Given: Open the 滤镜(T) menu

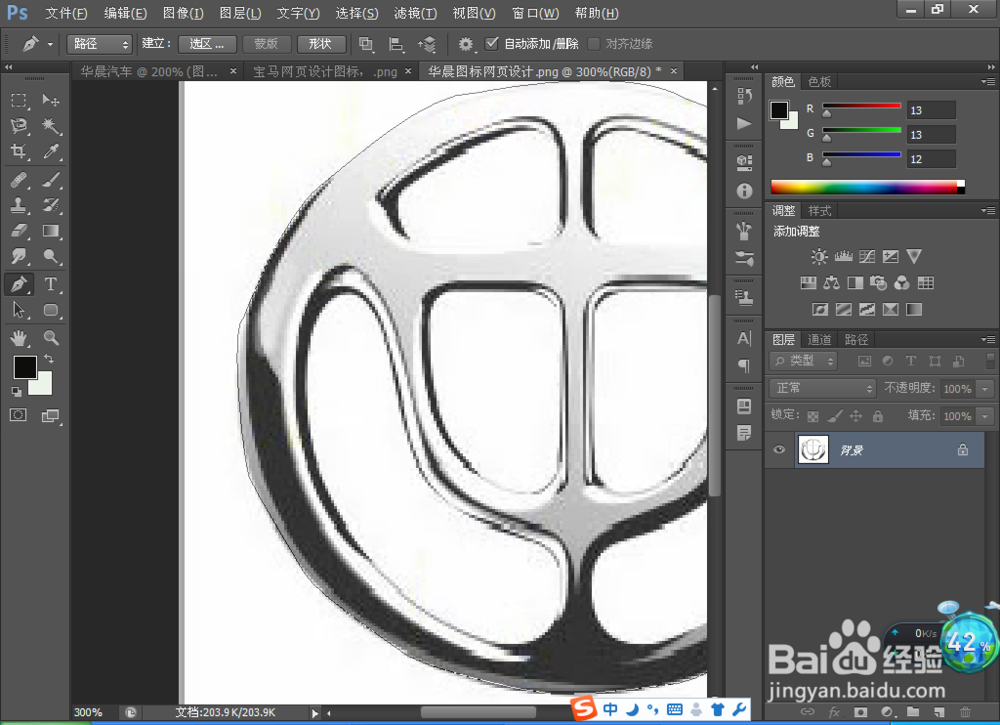Looking at the screenshot, I should (x=415, y=13).
